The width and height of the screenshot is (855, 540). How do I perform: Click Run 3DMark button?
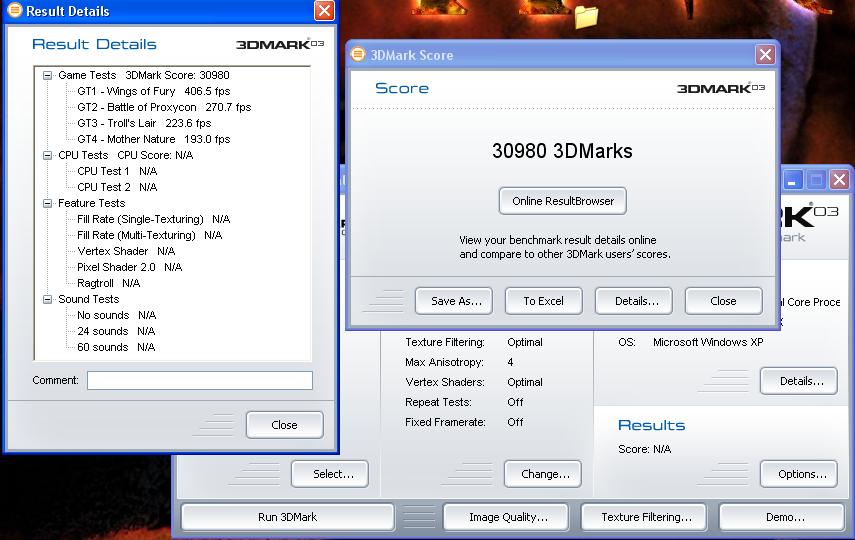tap(287, 517)
